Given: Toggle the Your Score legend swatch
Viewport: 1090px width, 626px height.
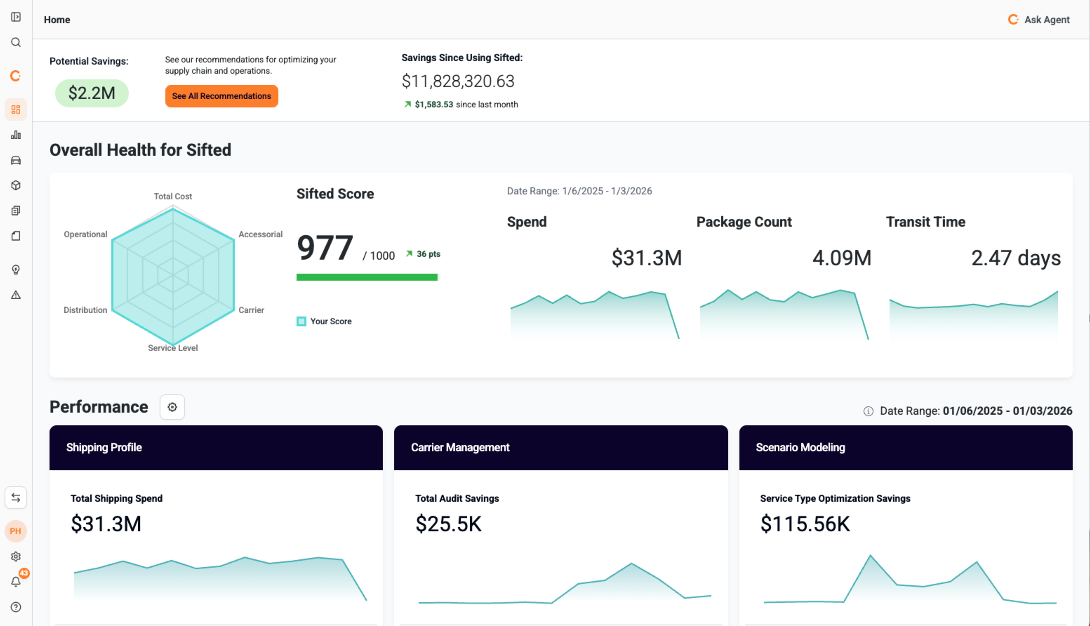Looking at the screenshot, I should click(x=301, y=321).
